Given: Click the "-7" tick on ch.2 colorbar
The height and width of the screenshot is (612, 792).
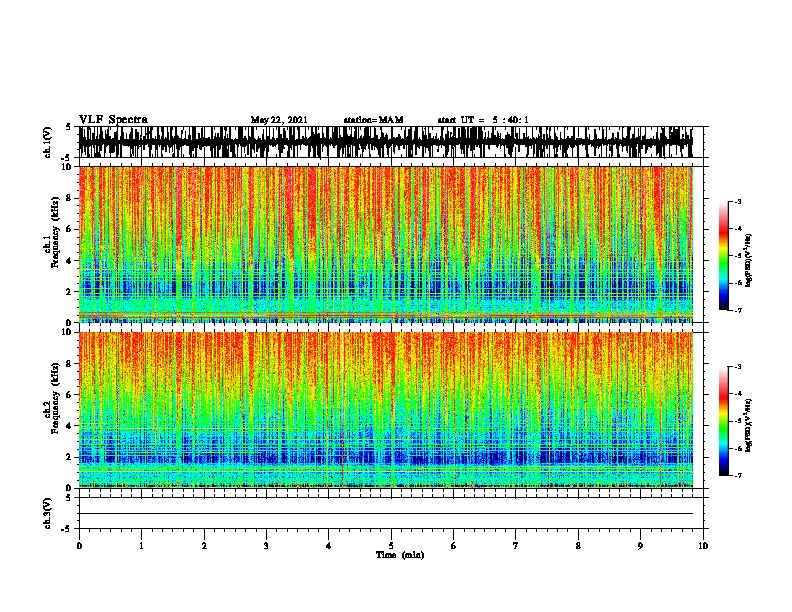Looking at the screenshot, I should tap(738, 476).
